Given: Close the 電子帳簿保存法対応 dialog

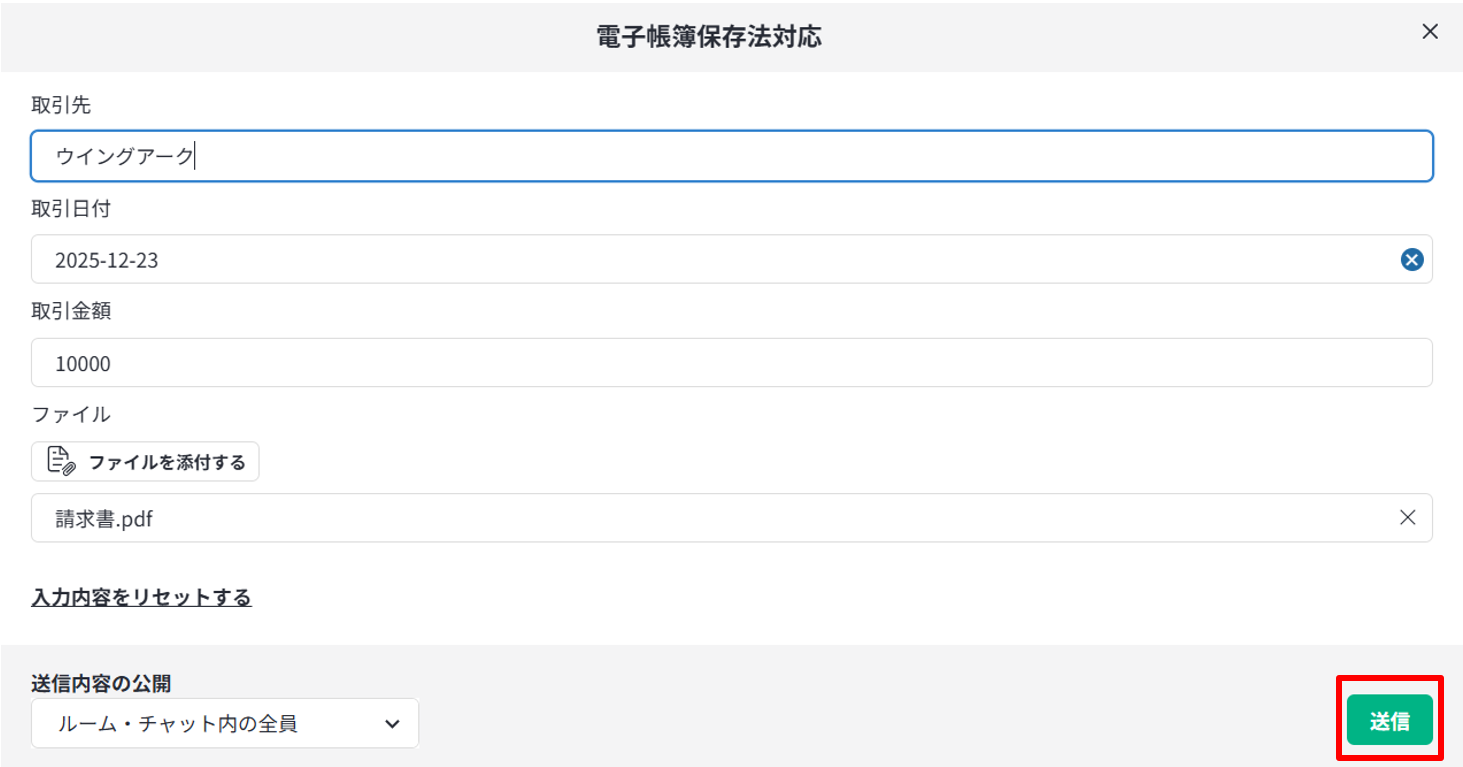Looking at the screenshot, I should point(1430,32).
